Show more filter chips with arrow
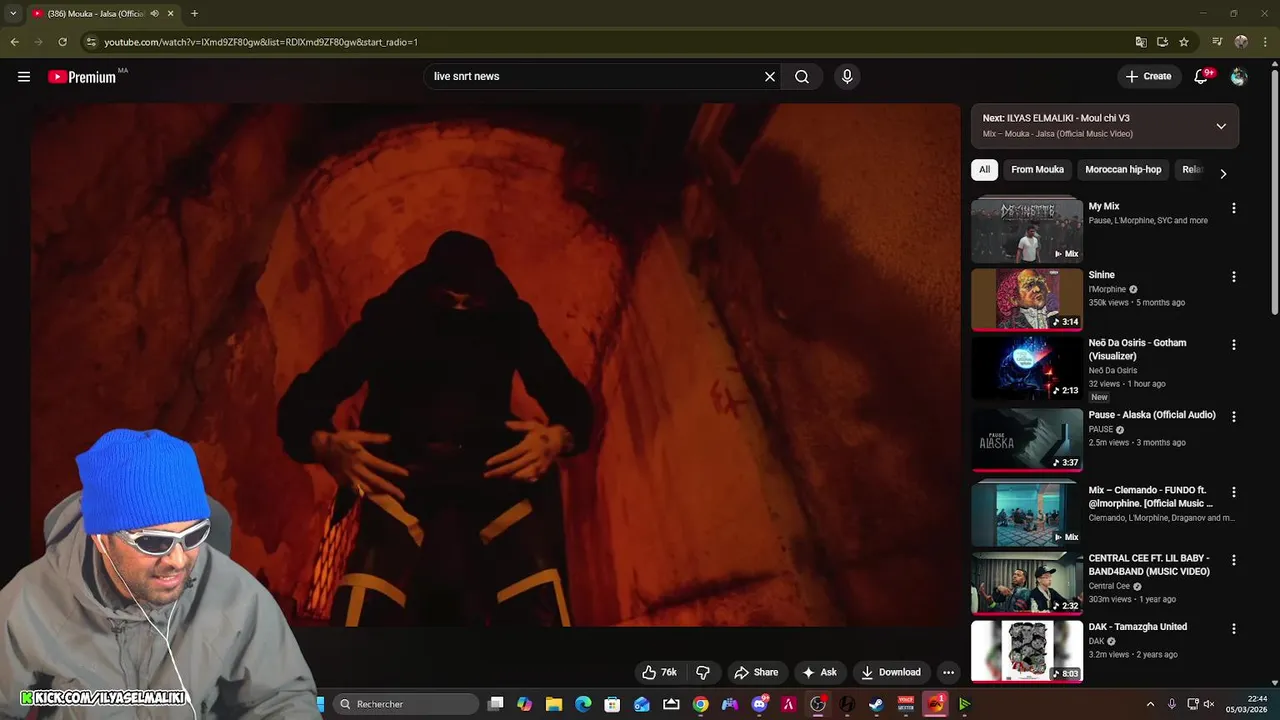The width and height of the screenshot is (1280, 720). click(x=1223, y=173)
